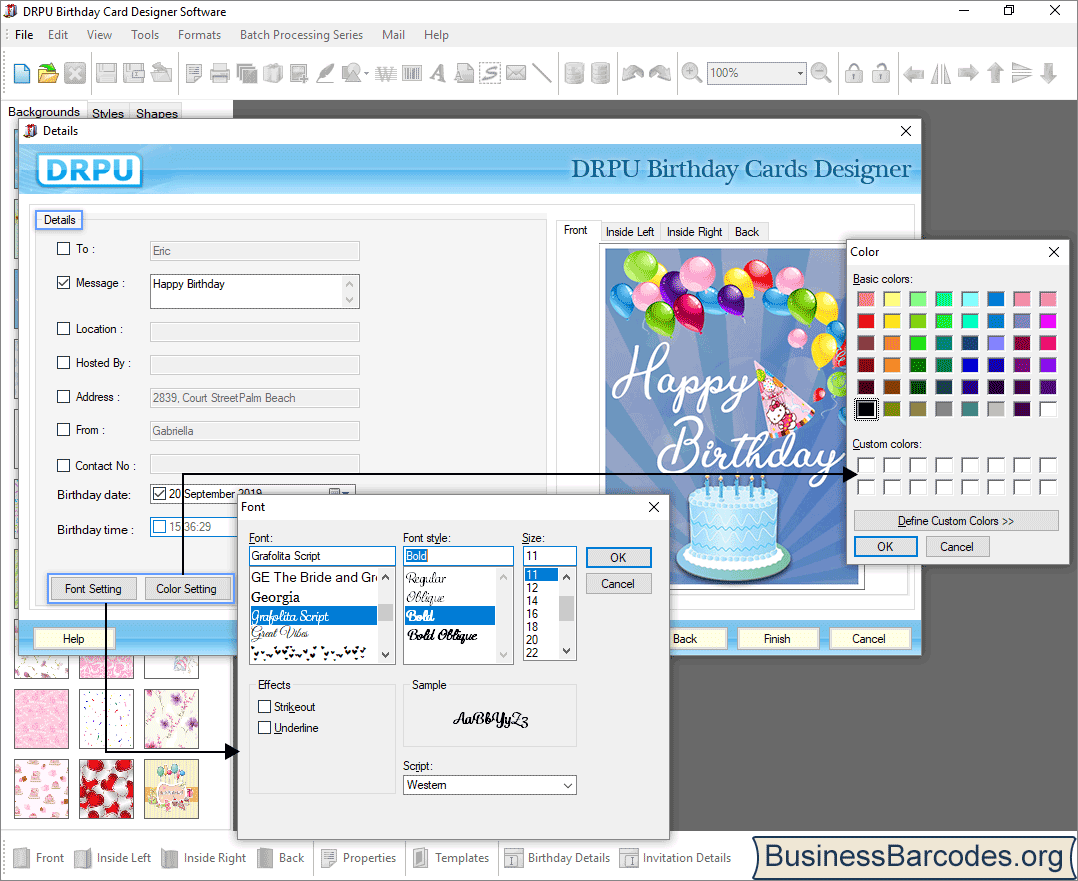This screenshot has width=1078, height=881.
Task: Select the text tool 'A' icon
Action: 438,73
